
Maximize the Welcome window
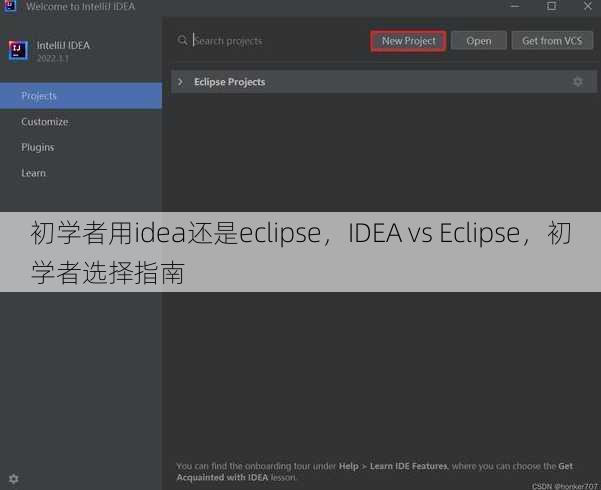coord(551,6)
